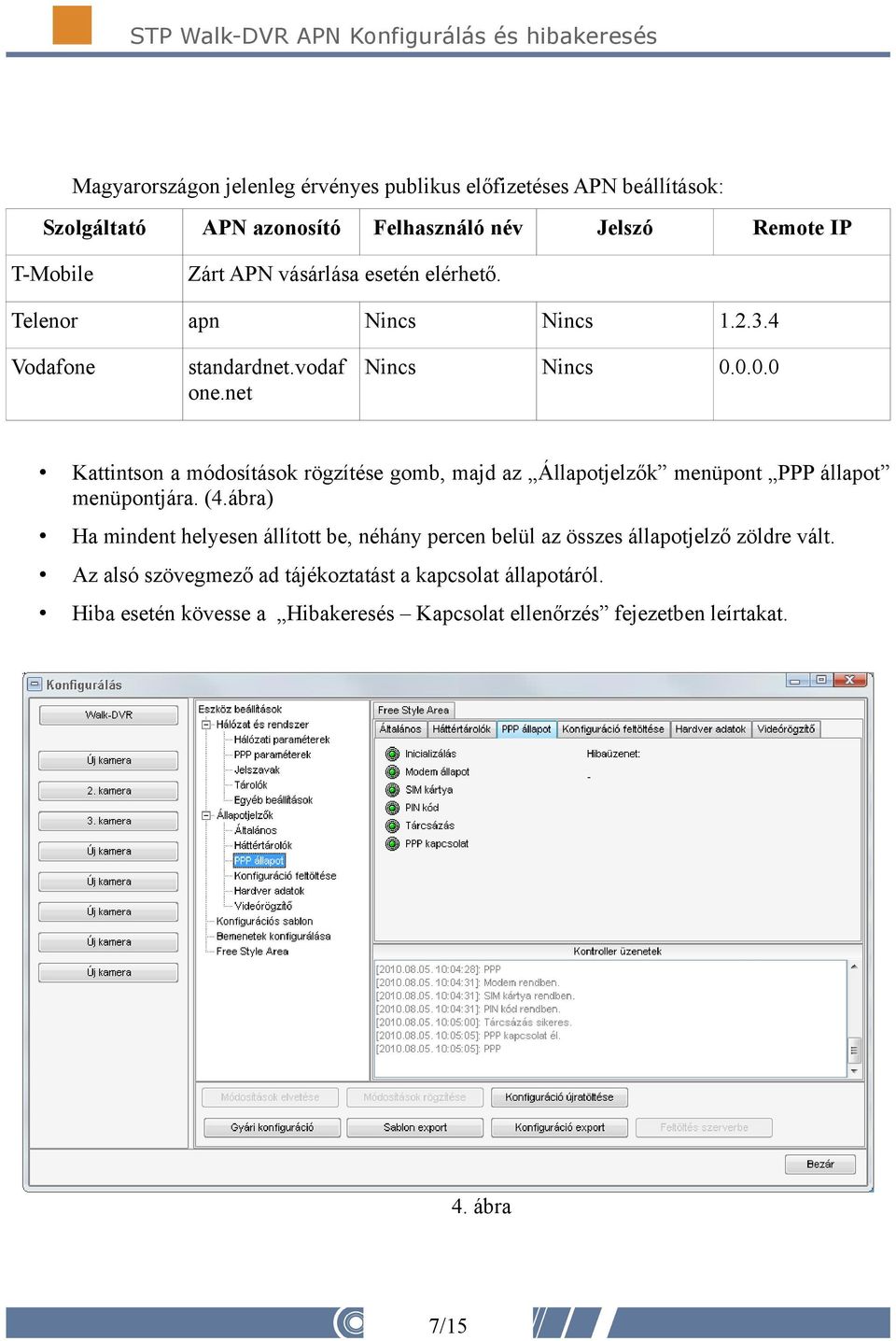Select the Általános tree item
This screenshot has height=1341, width=896.
pyautogui.click(x=255, y=830)
